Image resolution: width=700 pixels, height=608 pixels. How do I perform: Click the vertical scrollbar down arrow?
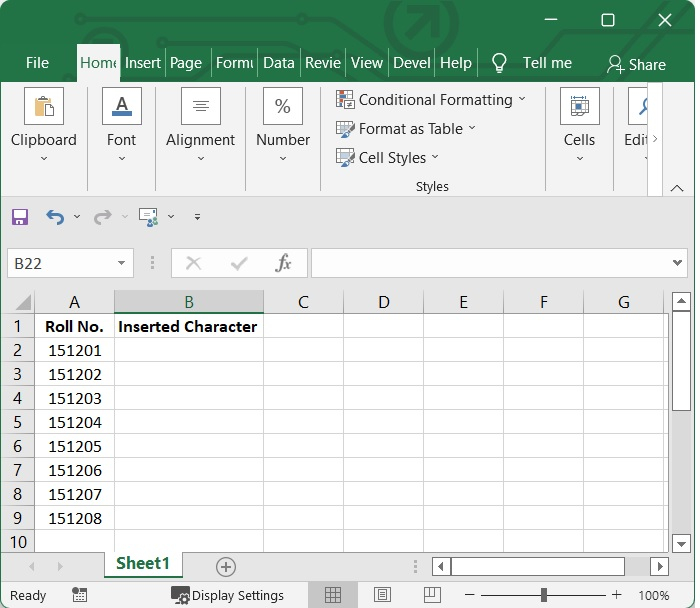681,544
